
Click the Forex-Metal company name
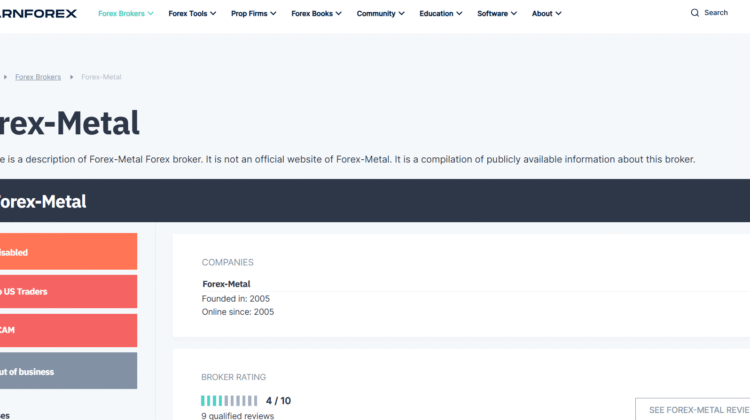[226, 284]
